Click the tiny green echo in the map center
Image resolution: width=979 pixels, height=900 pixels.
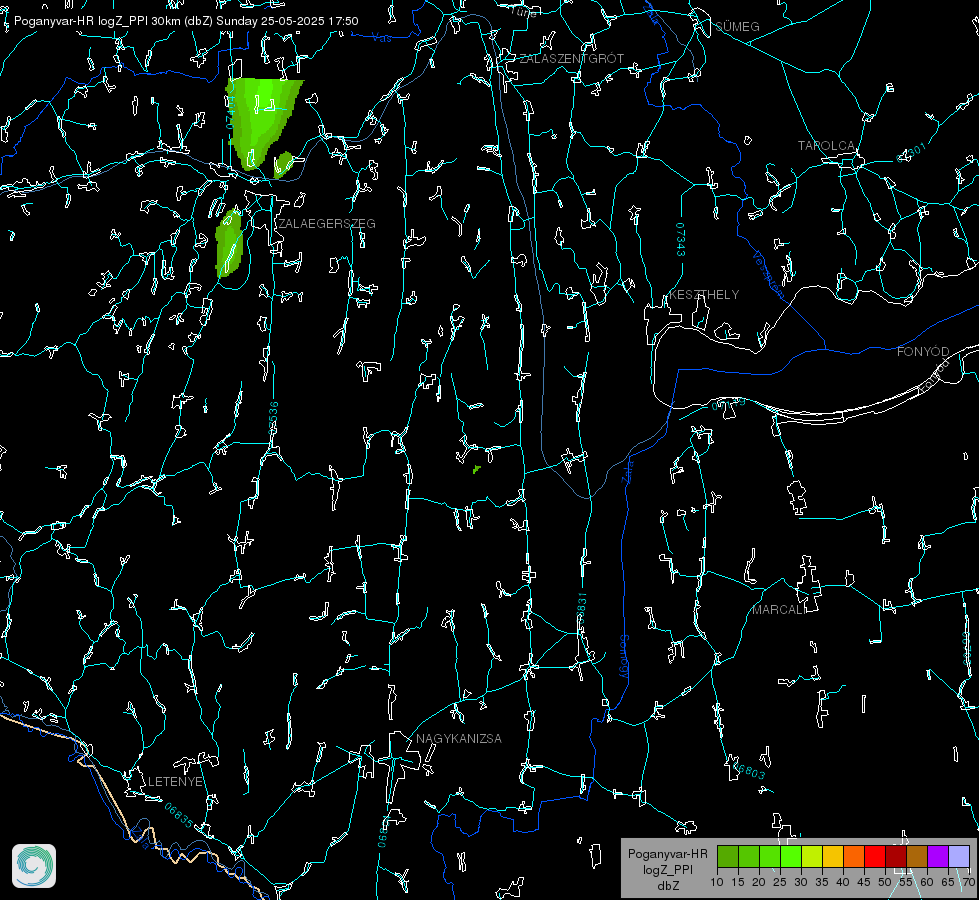point(476,469)
